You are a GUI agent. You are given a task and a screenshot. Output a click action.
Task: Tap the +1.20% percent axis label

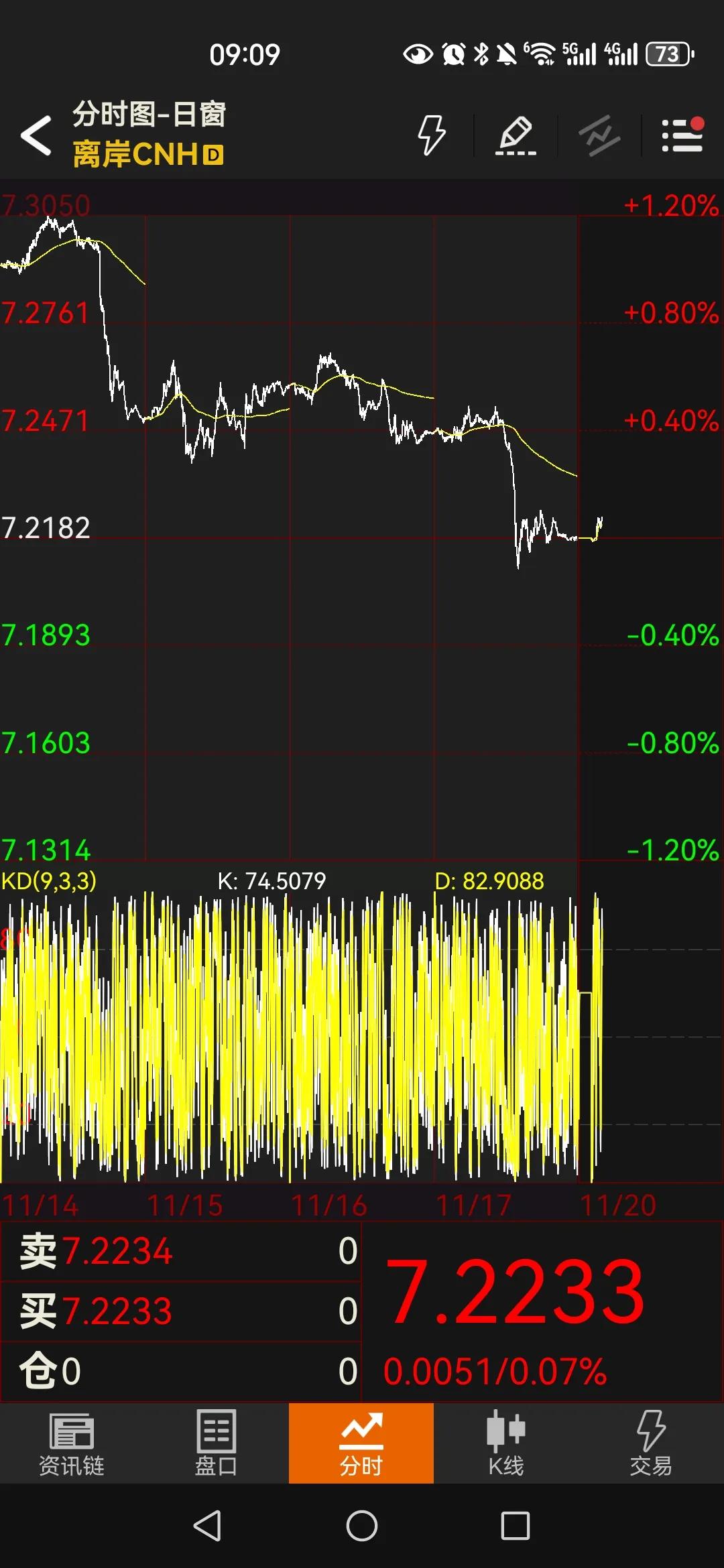(671, 206)
